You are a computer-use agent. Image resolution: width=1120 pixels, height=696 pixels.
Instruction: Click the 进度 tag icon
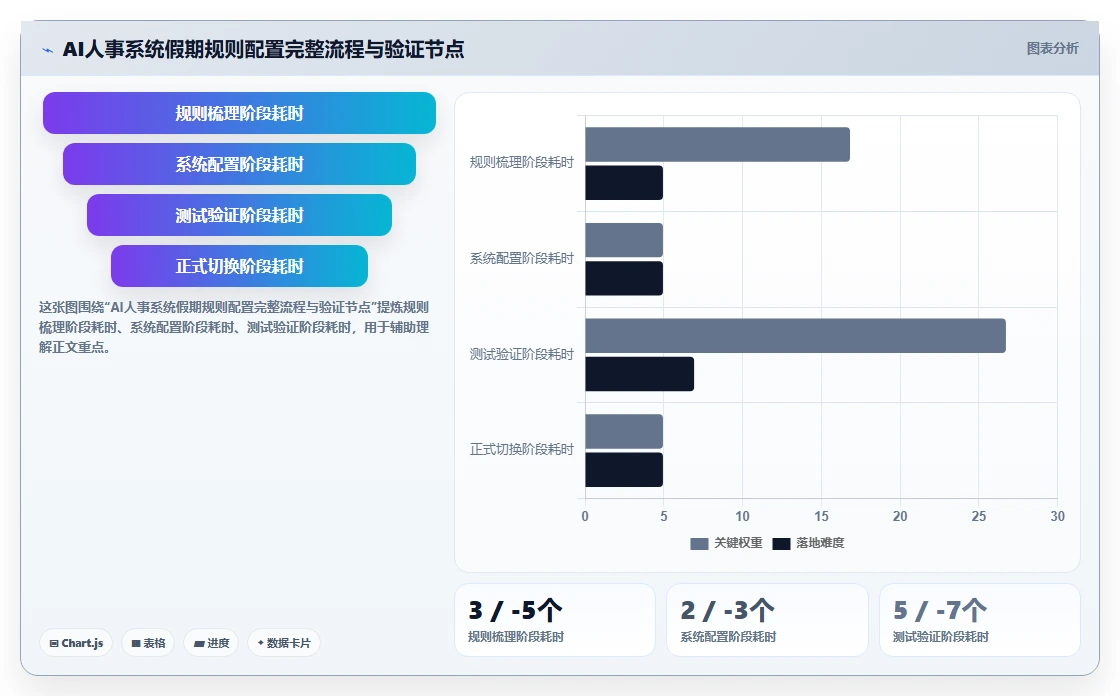199,643
